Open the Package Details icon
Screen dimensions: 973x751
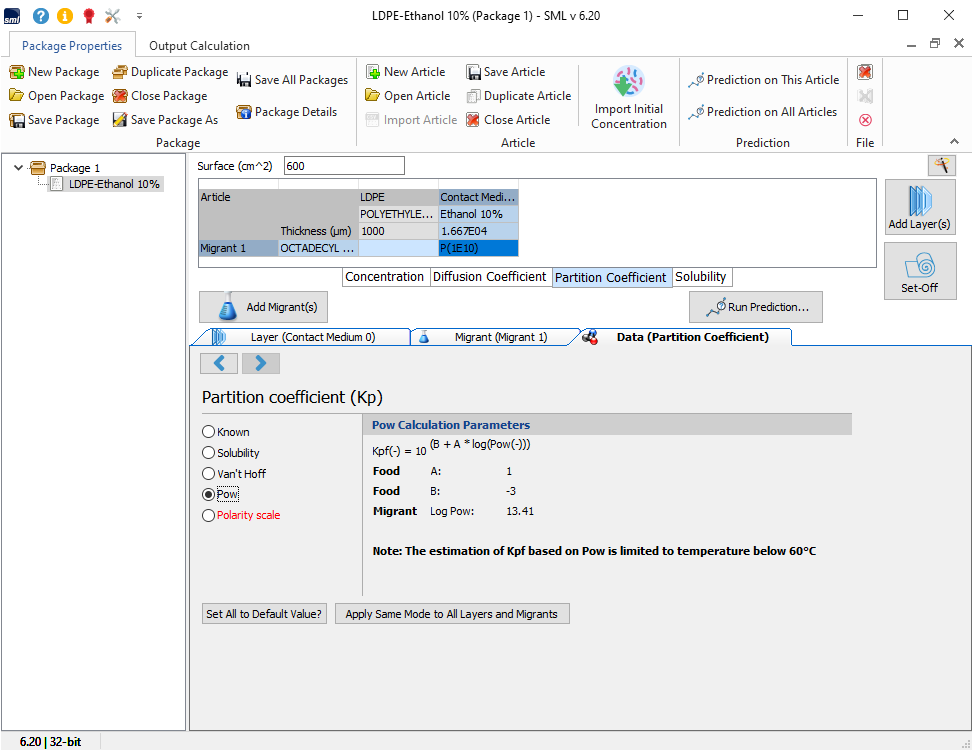click(244, 112)
